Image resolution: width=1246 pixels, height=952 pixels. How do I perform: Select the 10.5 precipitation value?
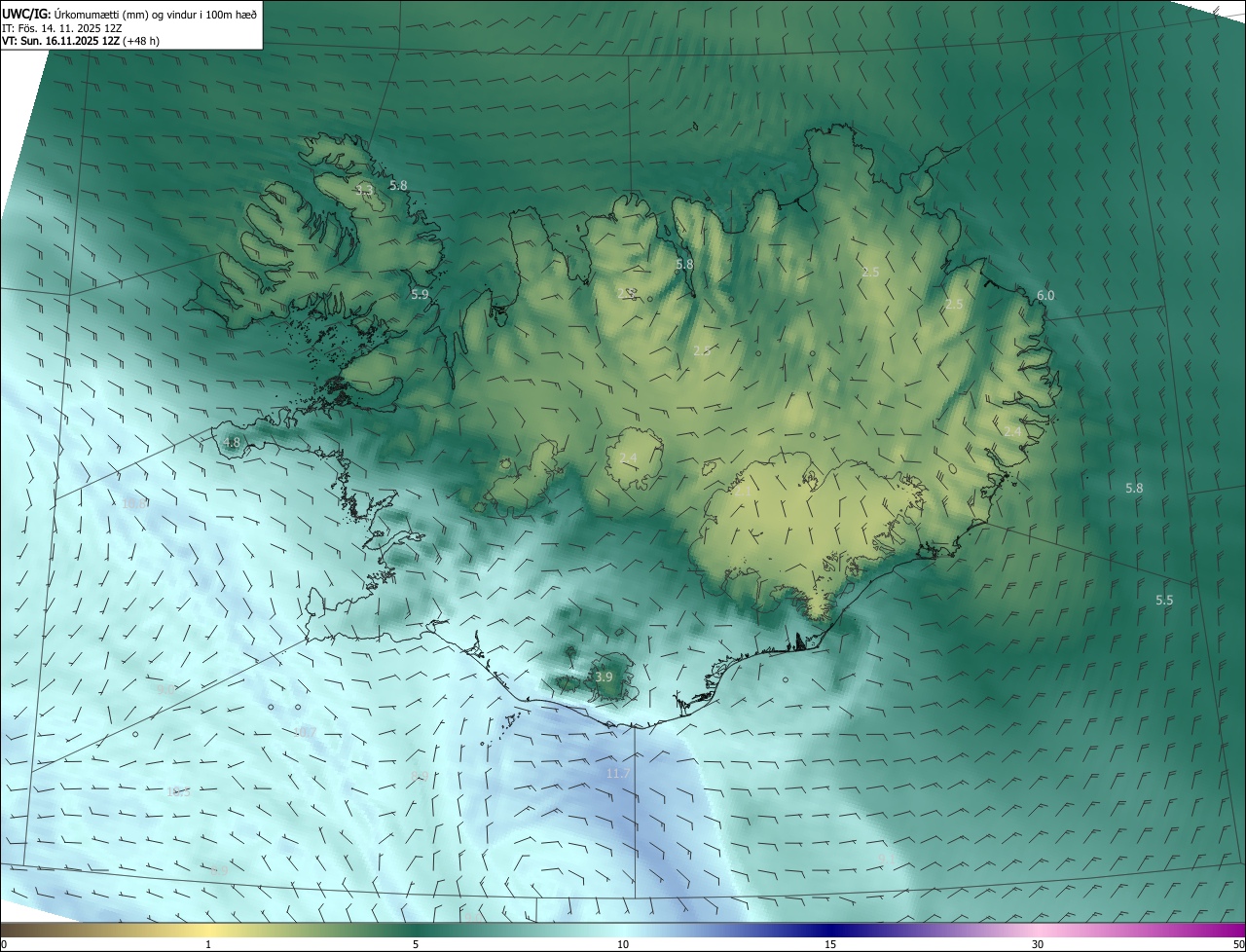coord(179,791)
